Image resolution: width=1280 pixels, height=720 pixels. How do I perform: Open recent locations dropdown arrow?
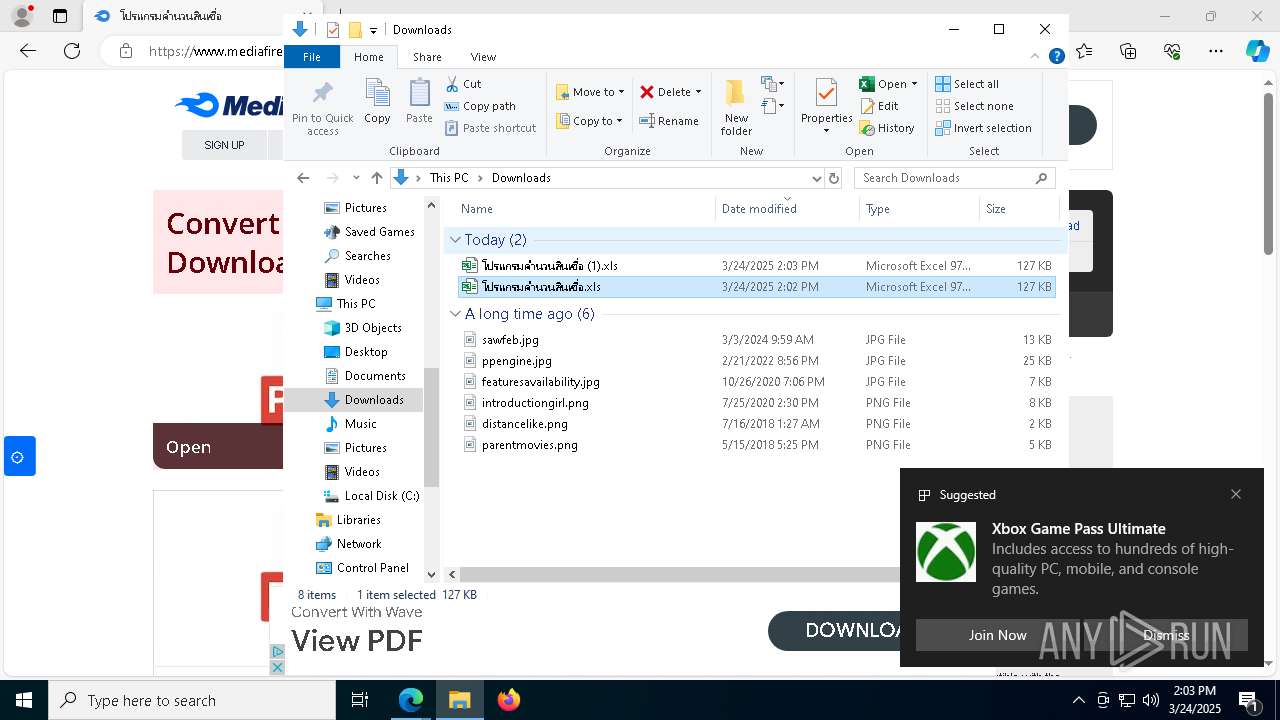pos(356,178)
